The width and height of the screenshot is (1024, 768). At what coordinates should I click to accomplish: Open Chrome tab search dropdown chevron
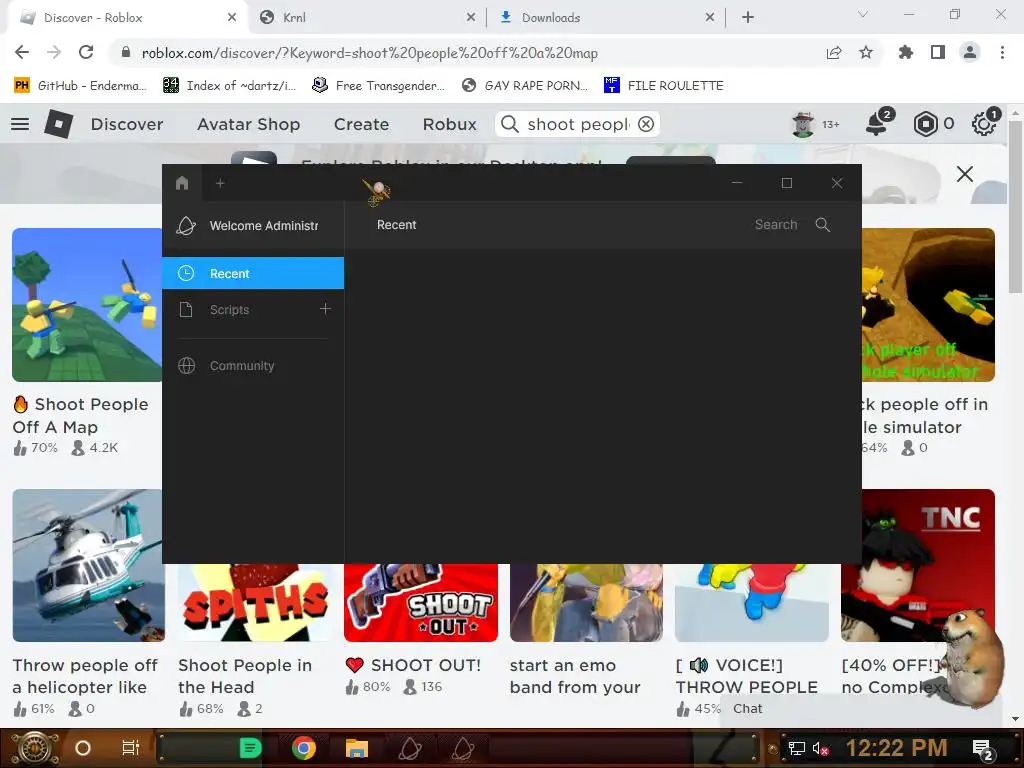coord(863,14)
